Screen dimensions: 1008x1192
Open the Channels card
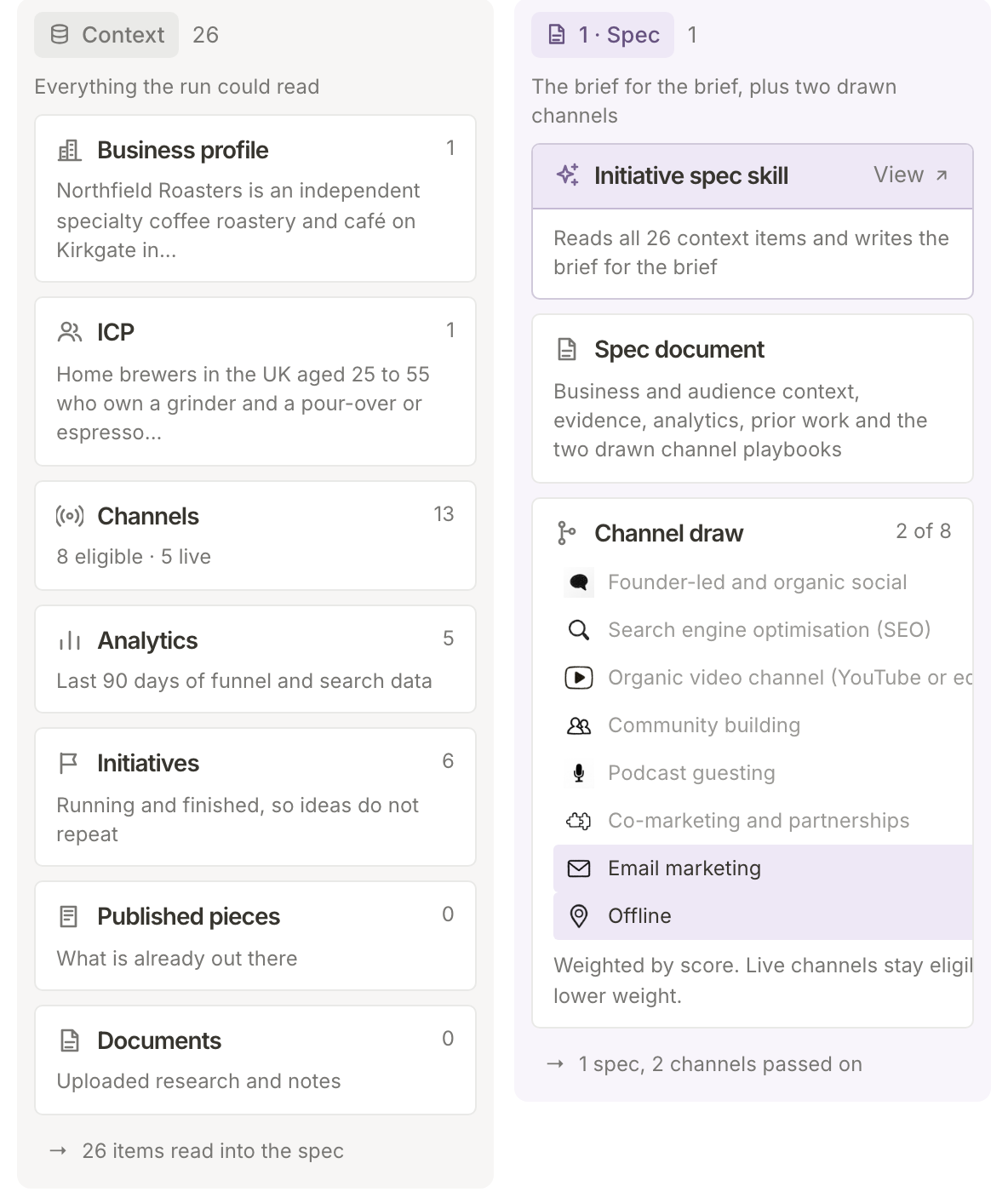(255, 536)
